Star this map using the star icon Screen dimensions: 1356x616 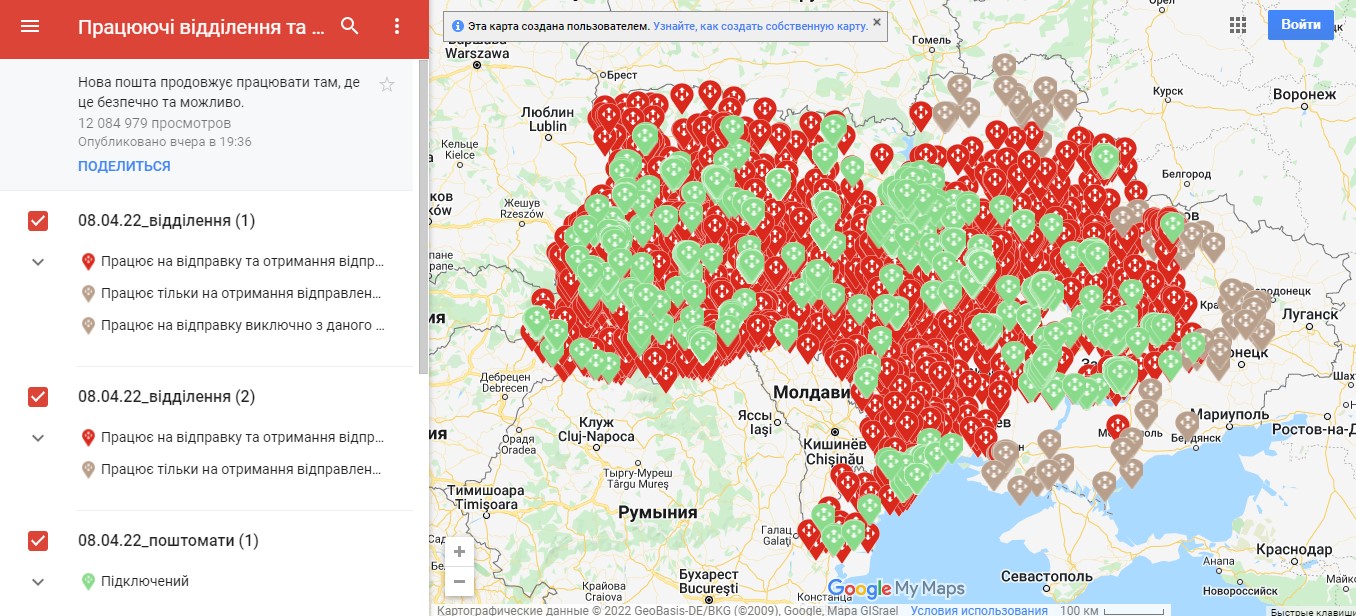tap(387, 85)
